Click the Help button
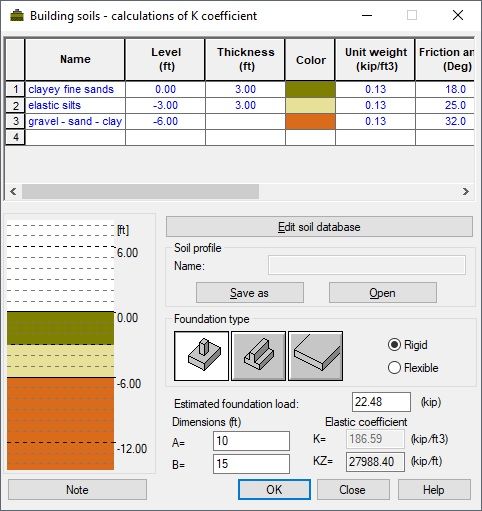Screen dimensions: 482x511 point(434,490)
